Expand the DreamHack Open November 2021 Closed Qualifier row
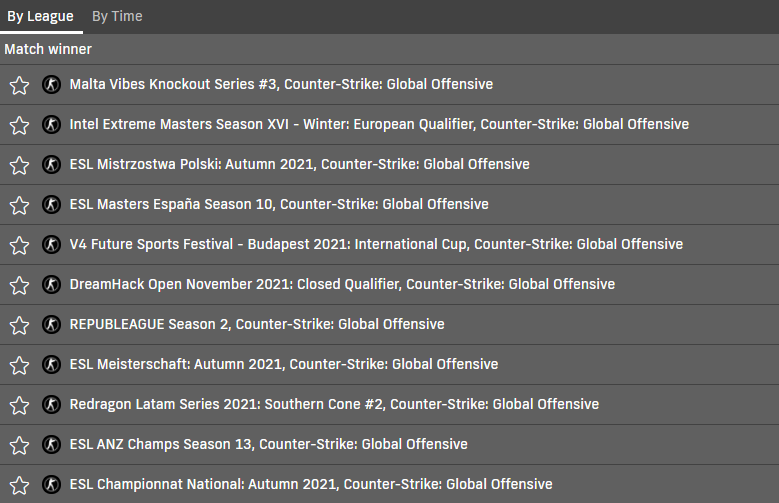 coord(390,285)
